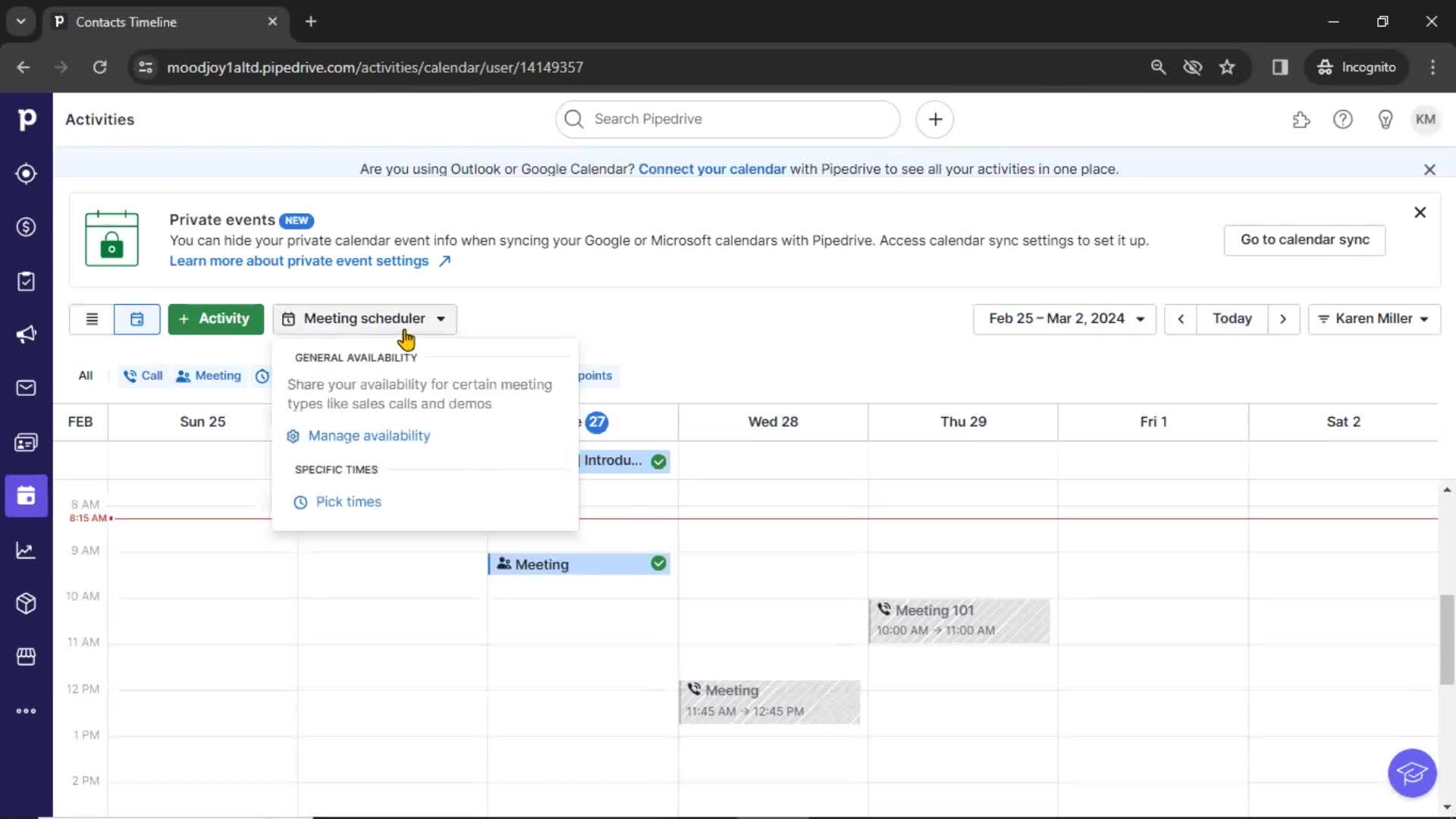The width and height of the screenshot is (1456, 819).
Task: Switch to calendar view of activities
Action: pos(137,319)
